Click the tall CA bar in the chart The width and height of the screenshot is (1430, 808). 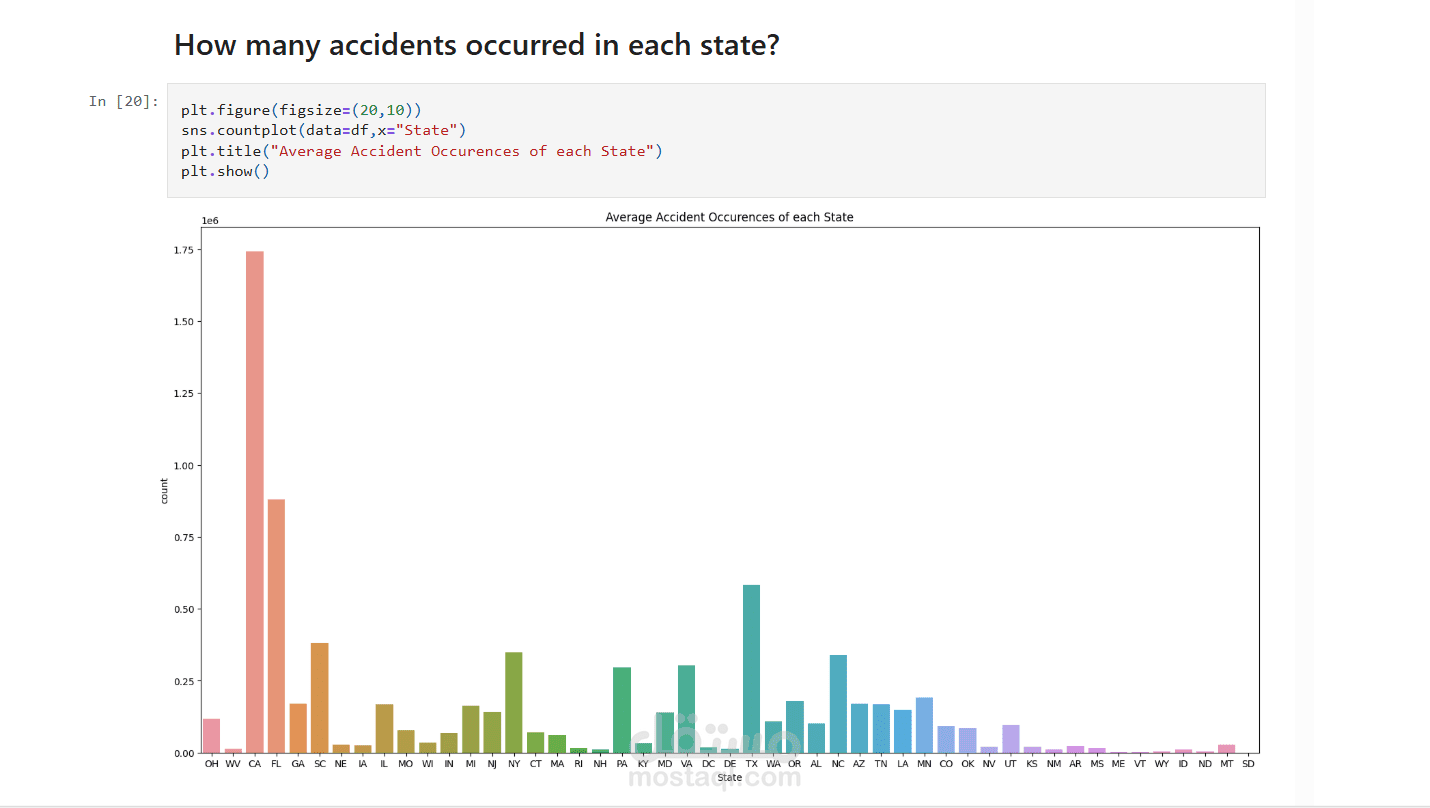[x=255, y=500]
